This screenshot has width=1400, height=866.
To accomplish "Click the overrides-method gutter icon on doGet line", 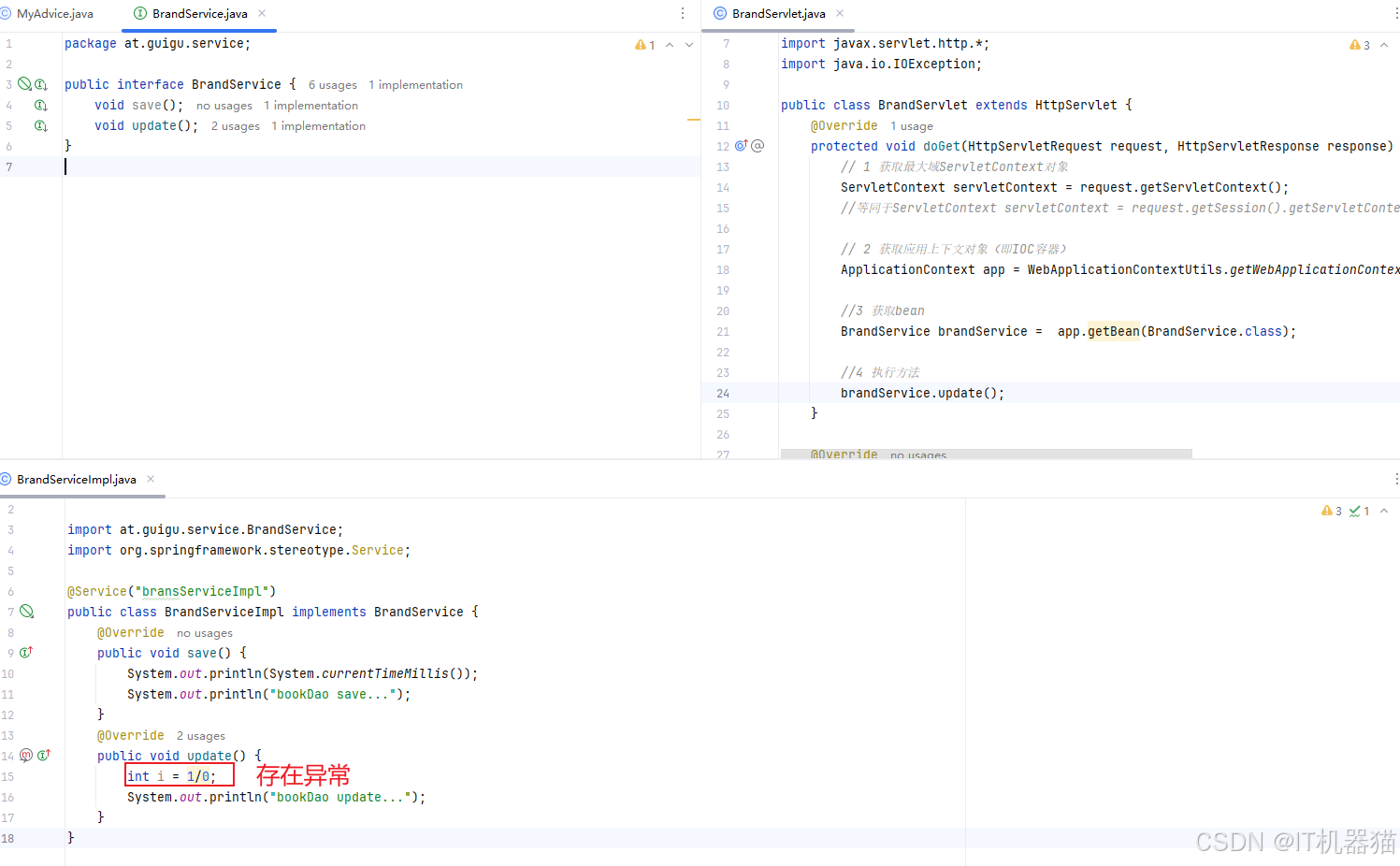I will click(x=742, y=146).
